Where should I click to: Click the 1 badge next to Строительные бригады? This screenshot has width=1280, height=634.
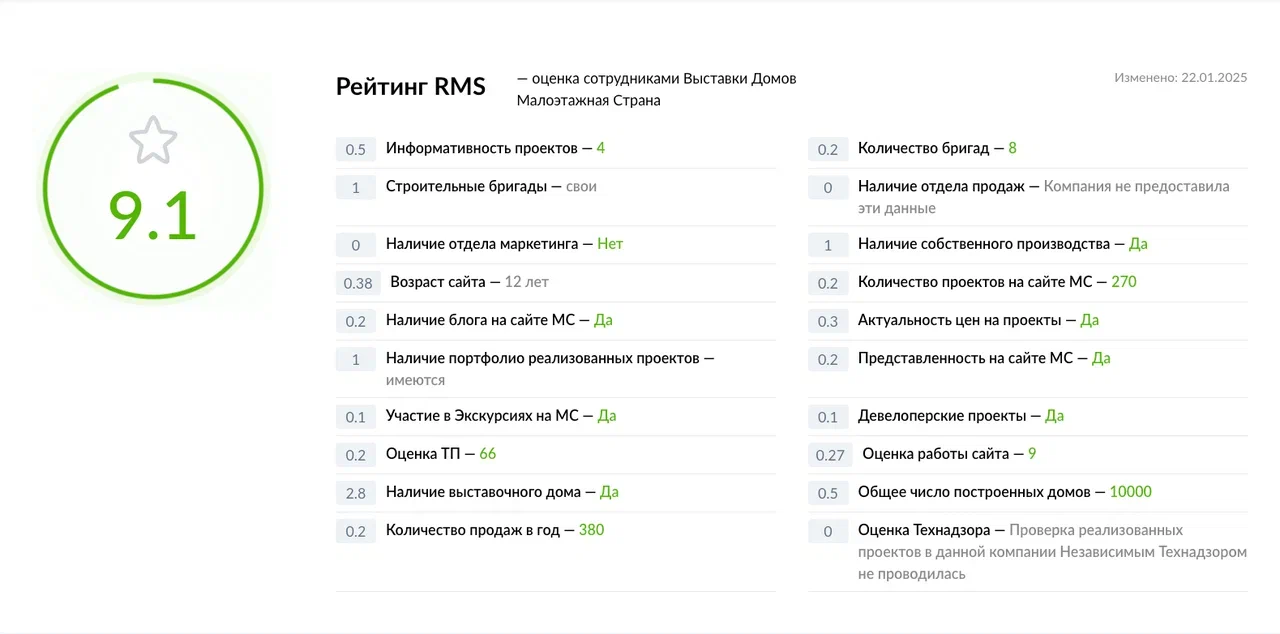[356, 187]
